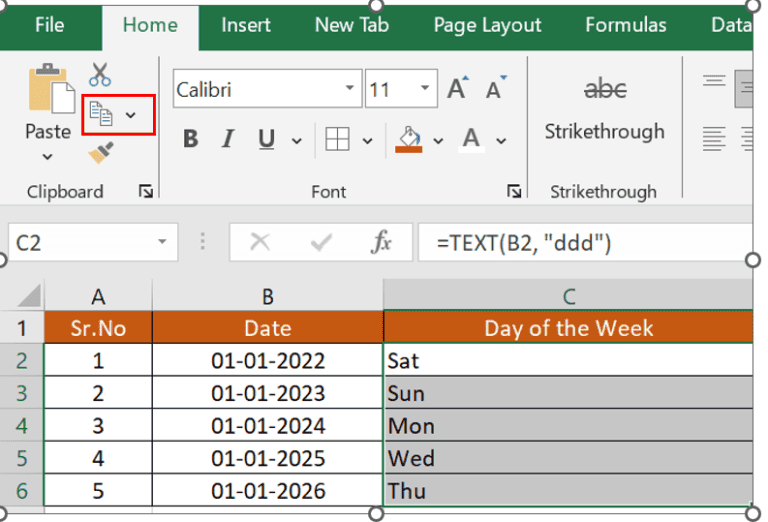Open the Page Layout tab
Viewport: 768px width, 522px height.
tap(487, 25)
